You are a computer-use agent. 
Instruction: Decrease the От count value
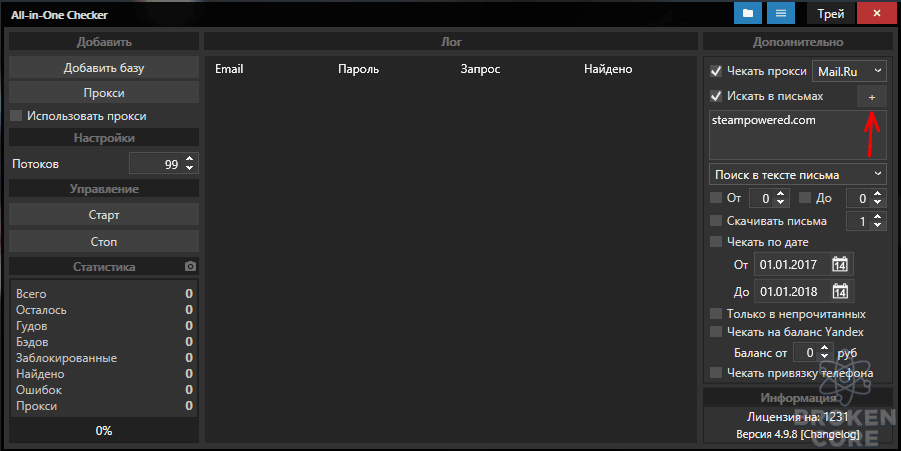[780, 202]
